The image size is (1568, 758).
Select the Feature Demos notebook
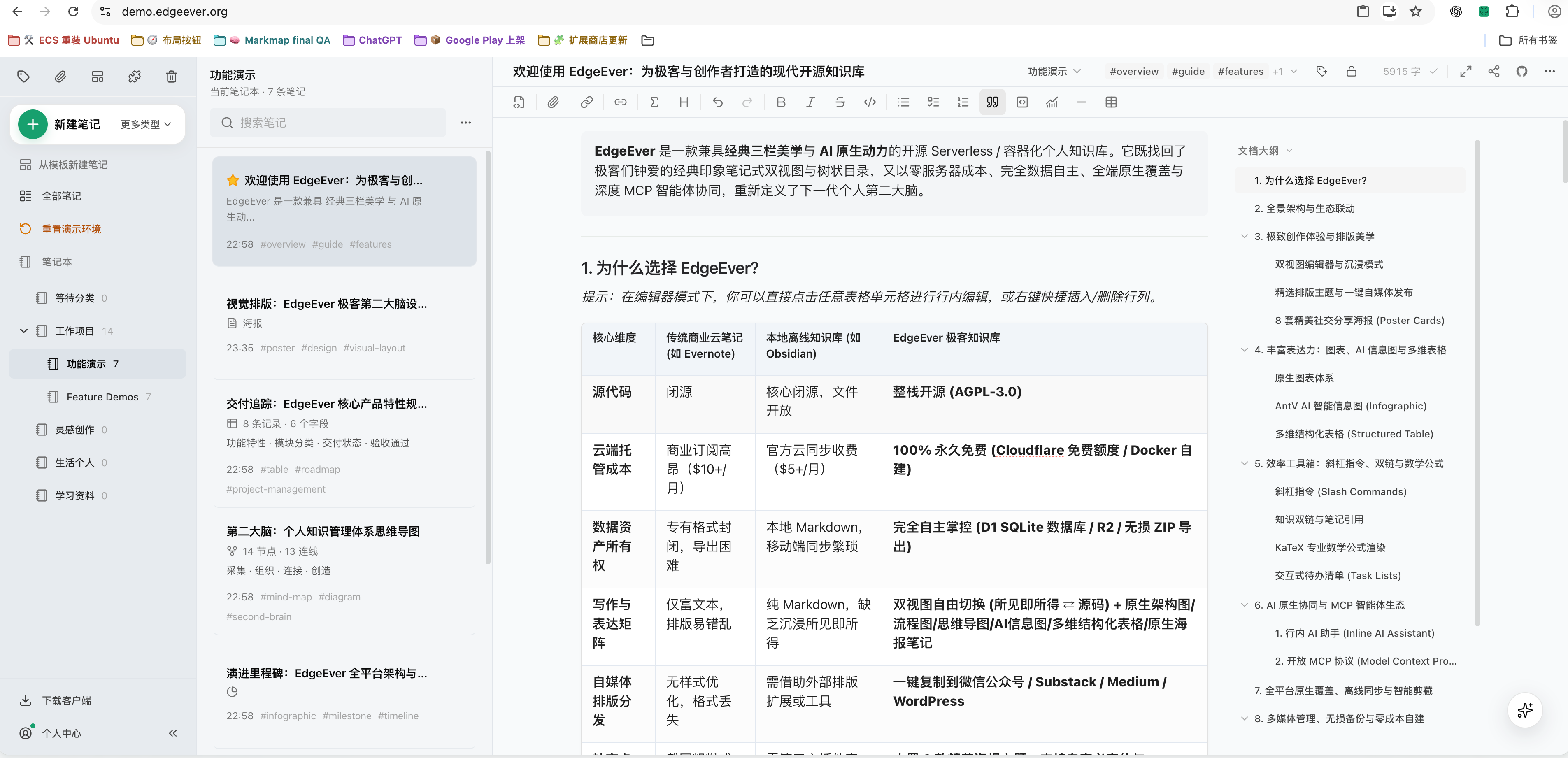pyautogui.click(x=98, y=397)
